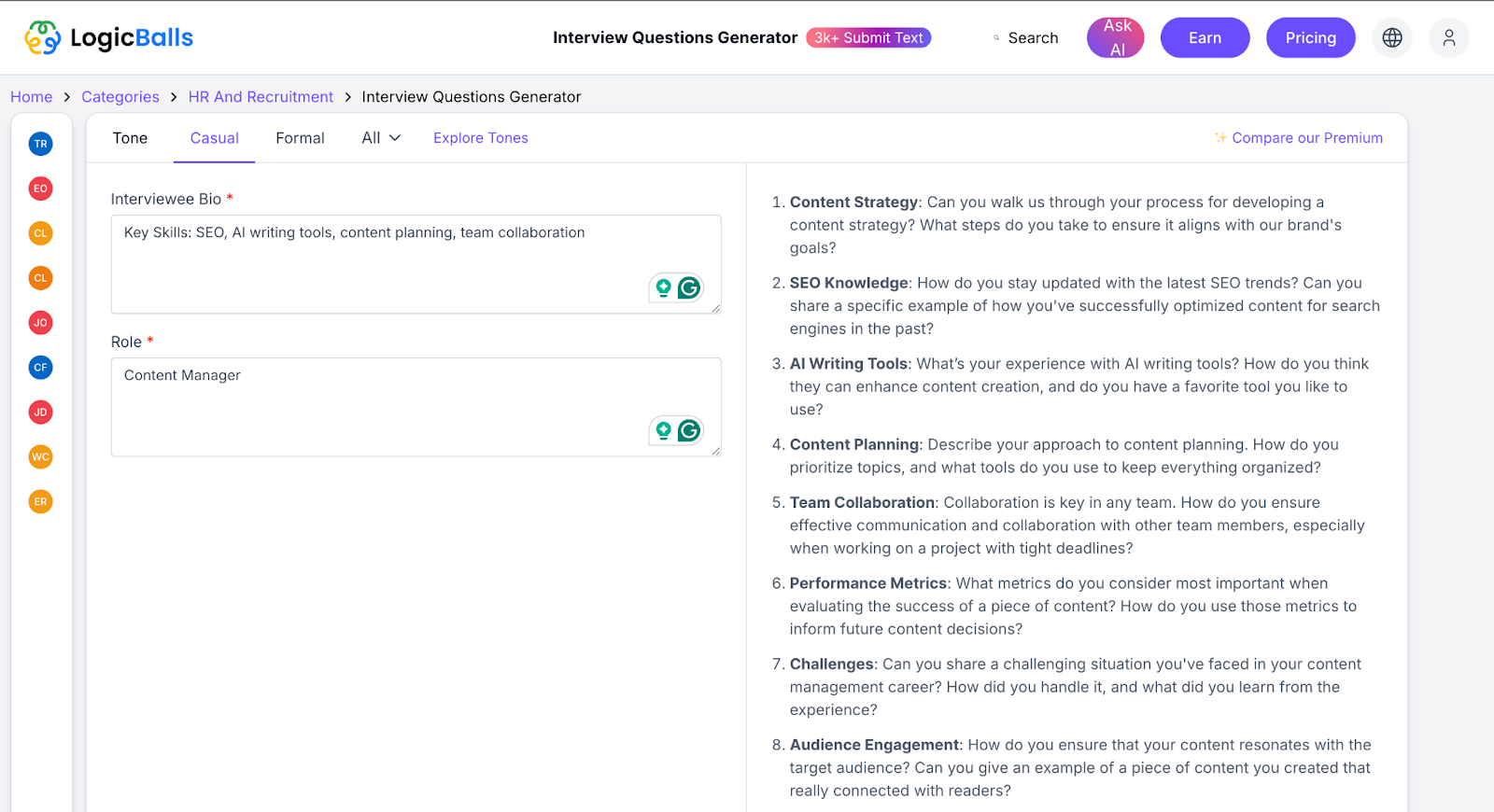The width and height of the screenshot is (1494, 812).
Task: Click Compare our Premium link
Action: [x=1298, y=138]
